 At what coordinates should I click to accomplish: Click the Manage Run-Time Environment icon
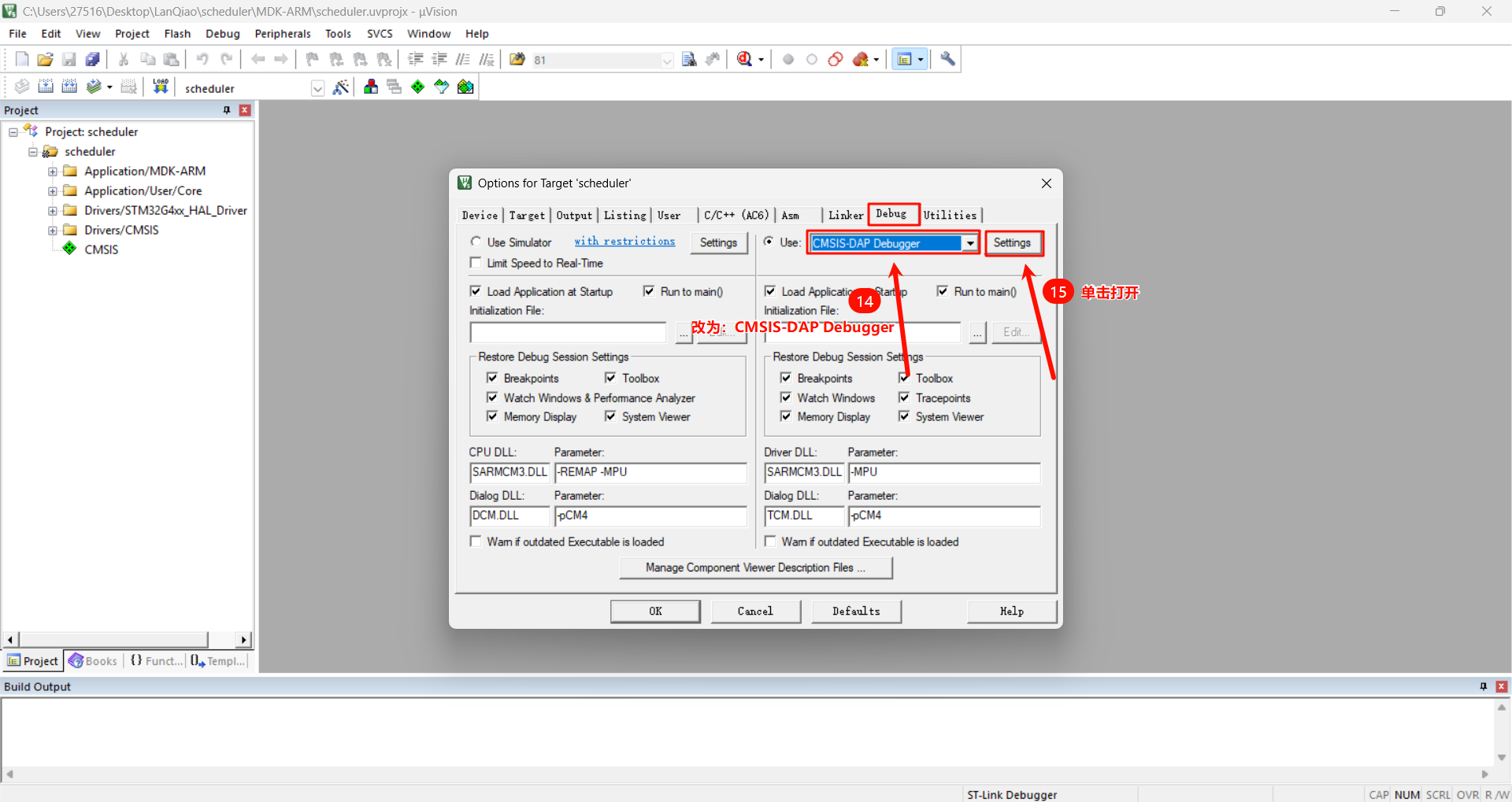pos(418,87)
